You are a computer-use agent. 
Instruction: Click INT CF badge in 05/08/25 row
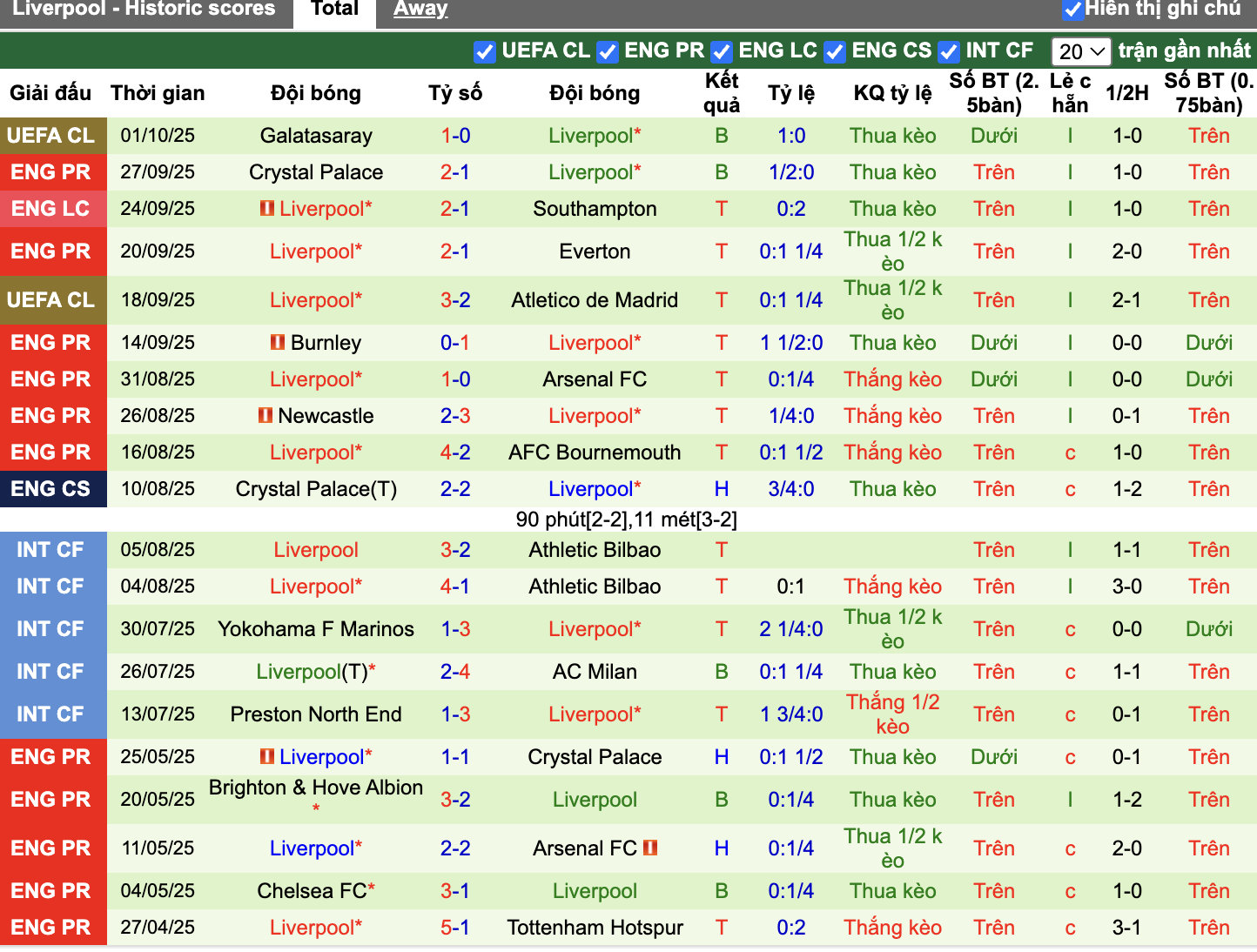[x=53, y=550]
